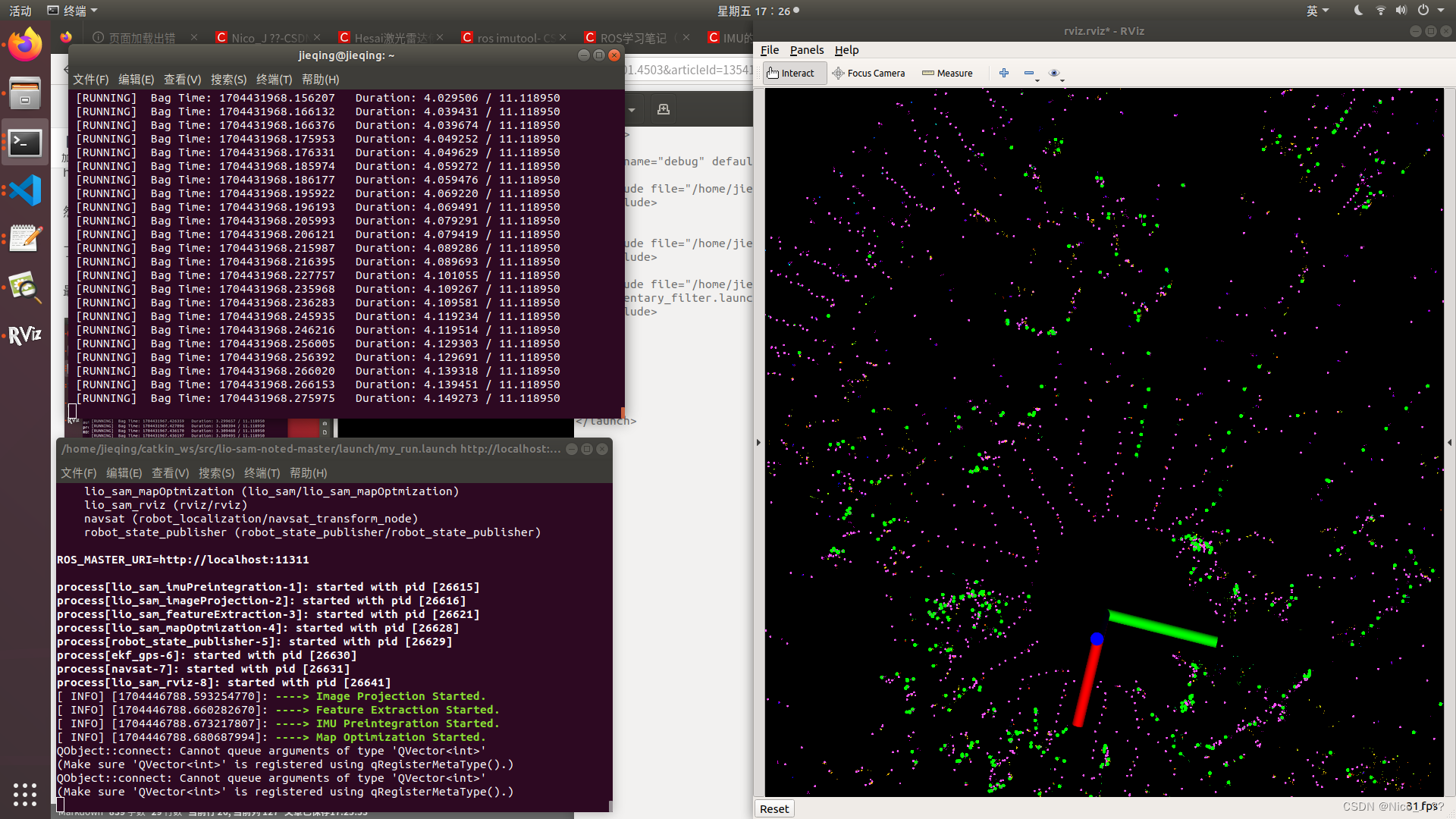Toggle dark mode in system top bar
Image resolution: width=1456 pixels, height=819 pixels.
click(1361, 10)
